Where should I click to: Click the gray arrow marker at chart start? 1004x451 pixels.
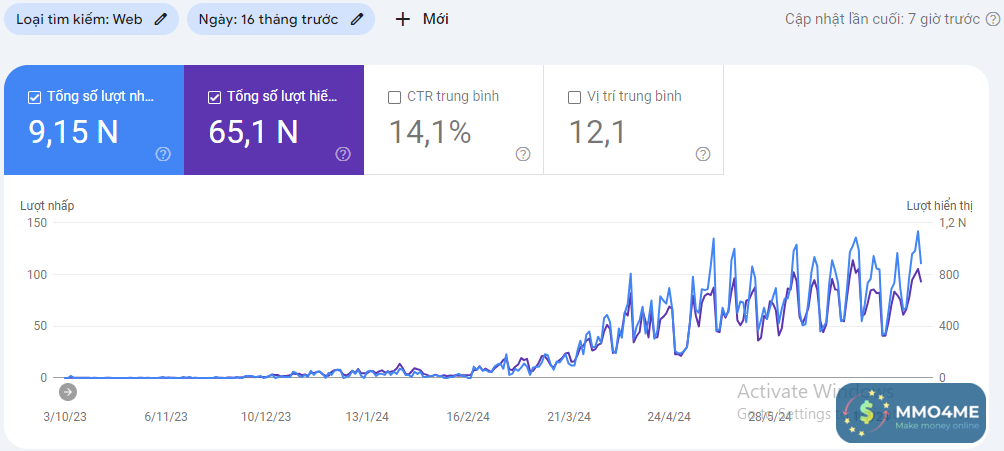[x=68, y=391]
